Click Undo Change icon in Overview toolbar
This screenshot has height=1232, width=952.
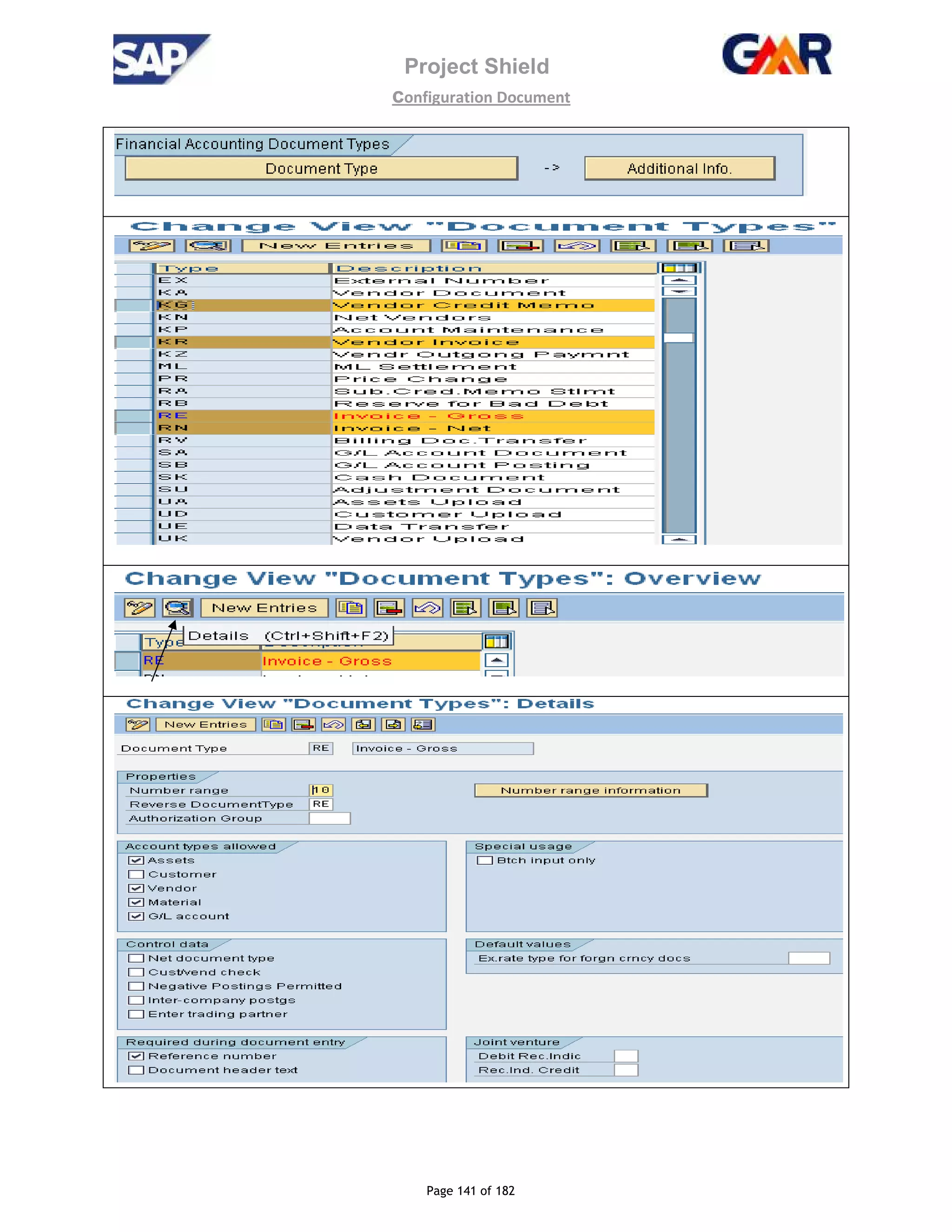click(428, 608)
